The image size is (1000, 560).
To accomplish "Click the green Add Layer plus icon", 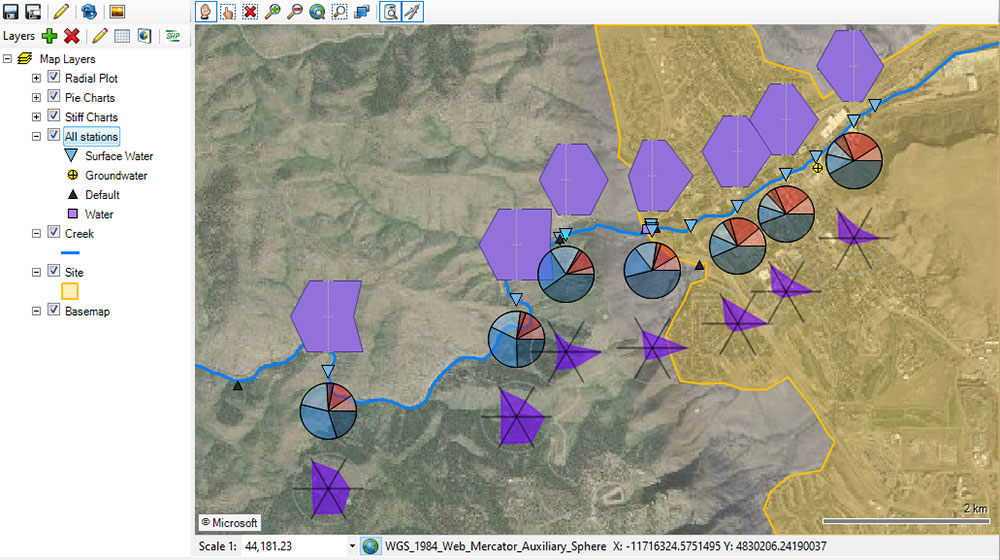I will tap(49, 36).
